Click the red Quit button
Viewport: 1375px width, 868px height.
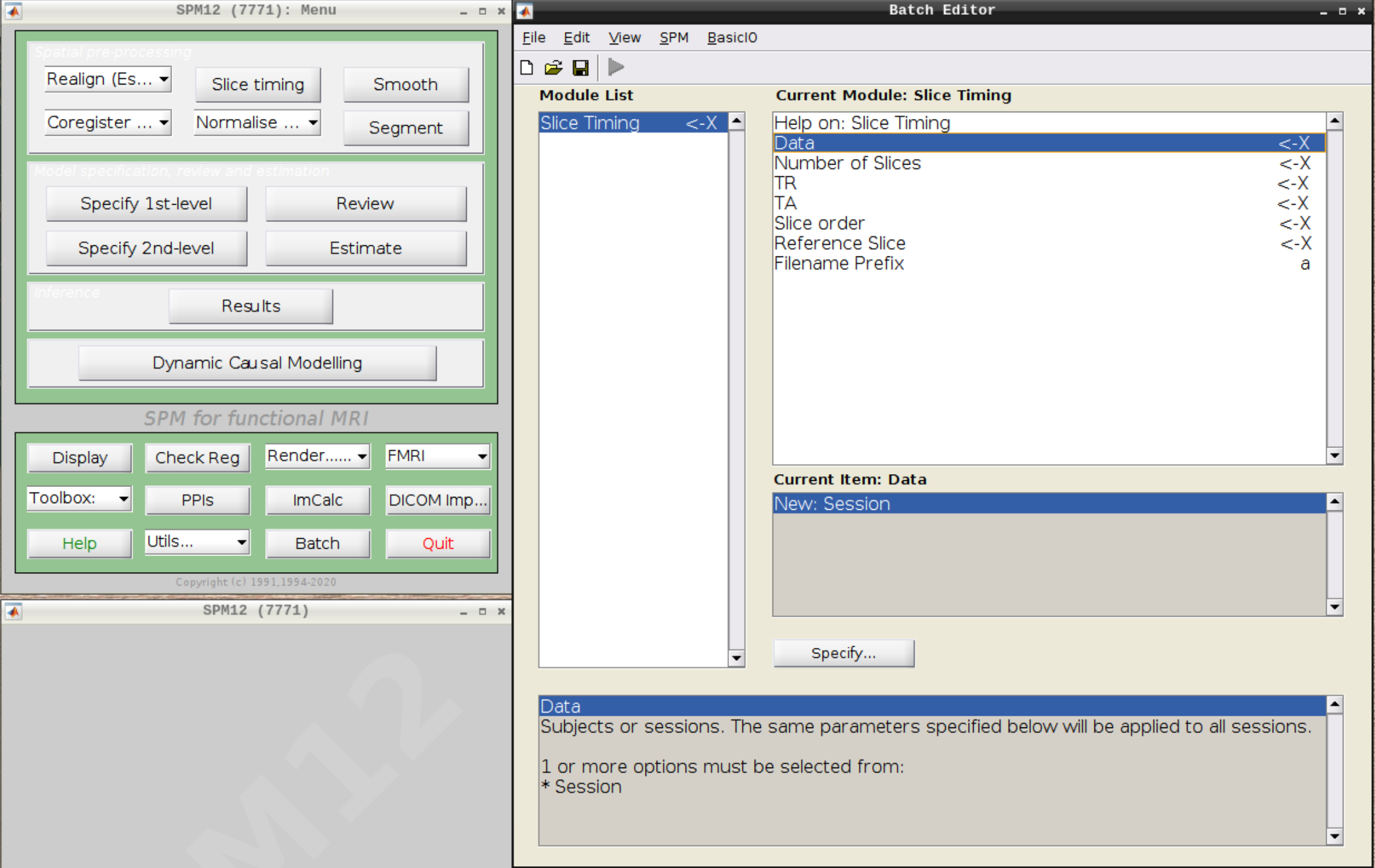438,543
